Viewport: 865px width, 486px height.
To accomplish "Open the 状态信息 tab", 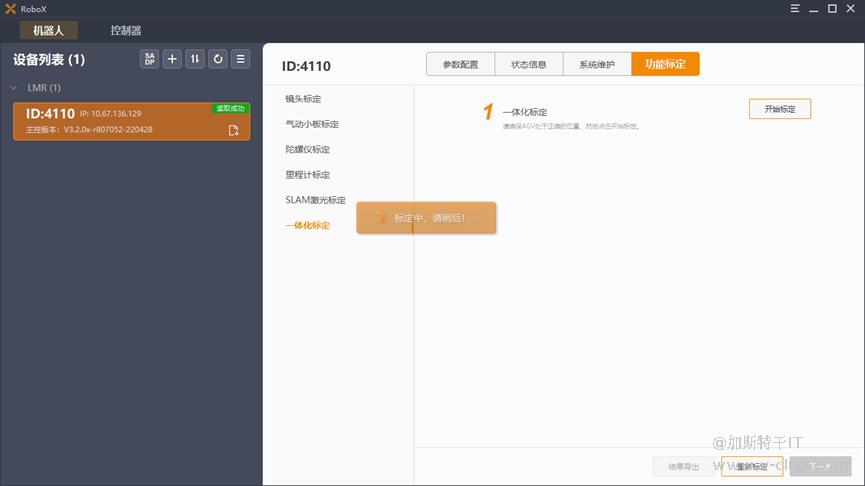I will click(528, 64).
